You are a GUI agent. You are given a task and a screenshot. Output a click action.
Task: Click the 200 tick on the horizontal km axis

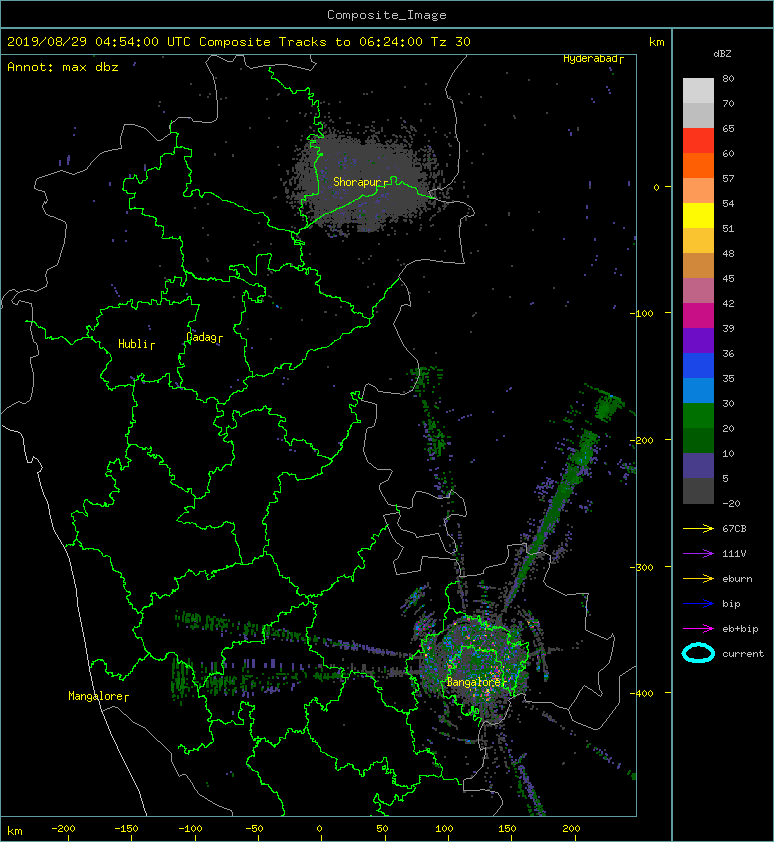tap(571, 829)
